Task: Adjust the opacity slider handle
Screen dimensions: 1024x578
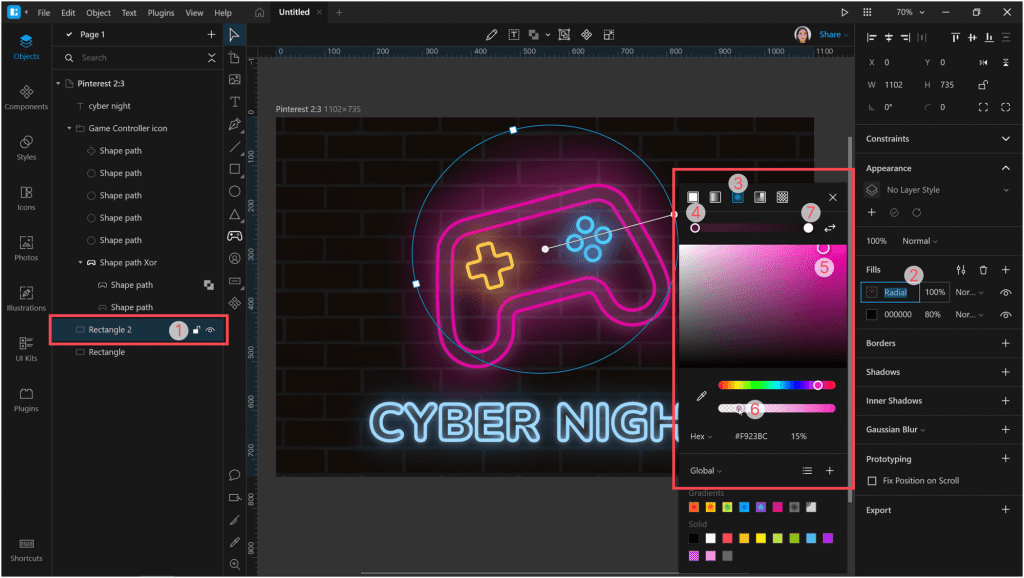Action: point(739,409)
